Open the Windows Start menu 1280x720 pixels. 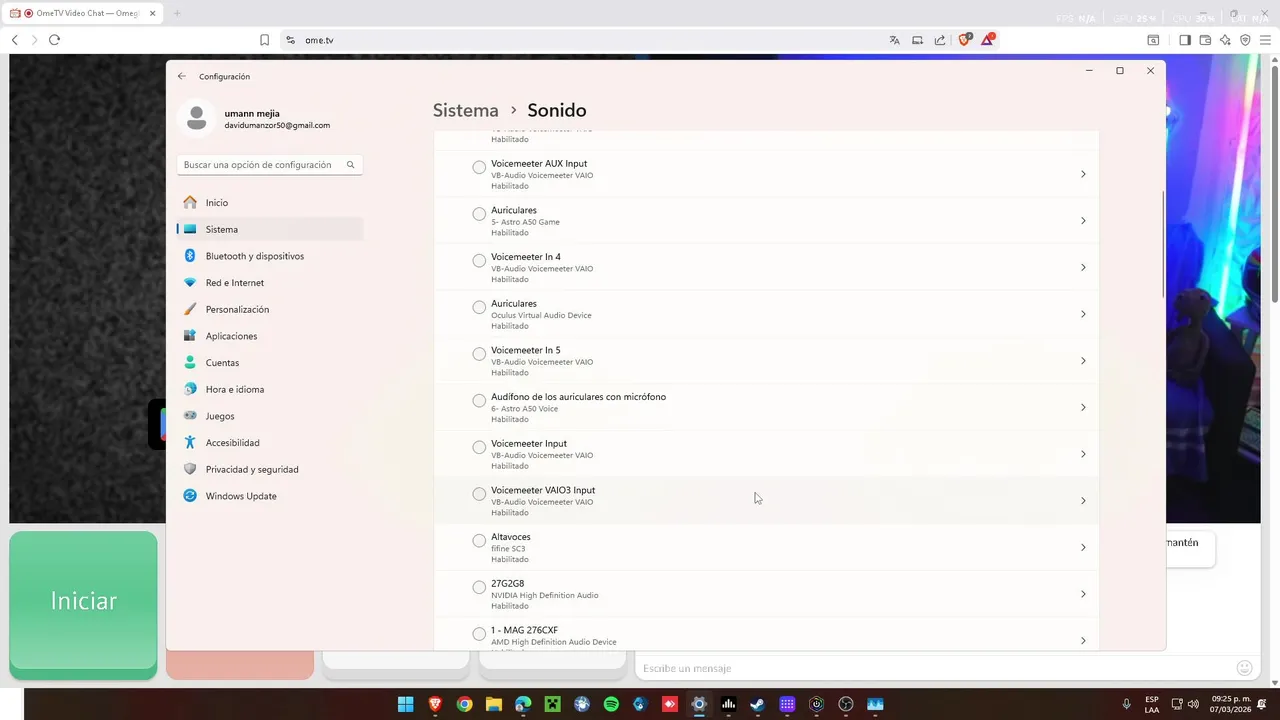(x=405, y=704)
